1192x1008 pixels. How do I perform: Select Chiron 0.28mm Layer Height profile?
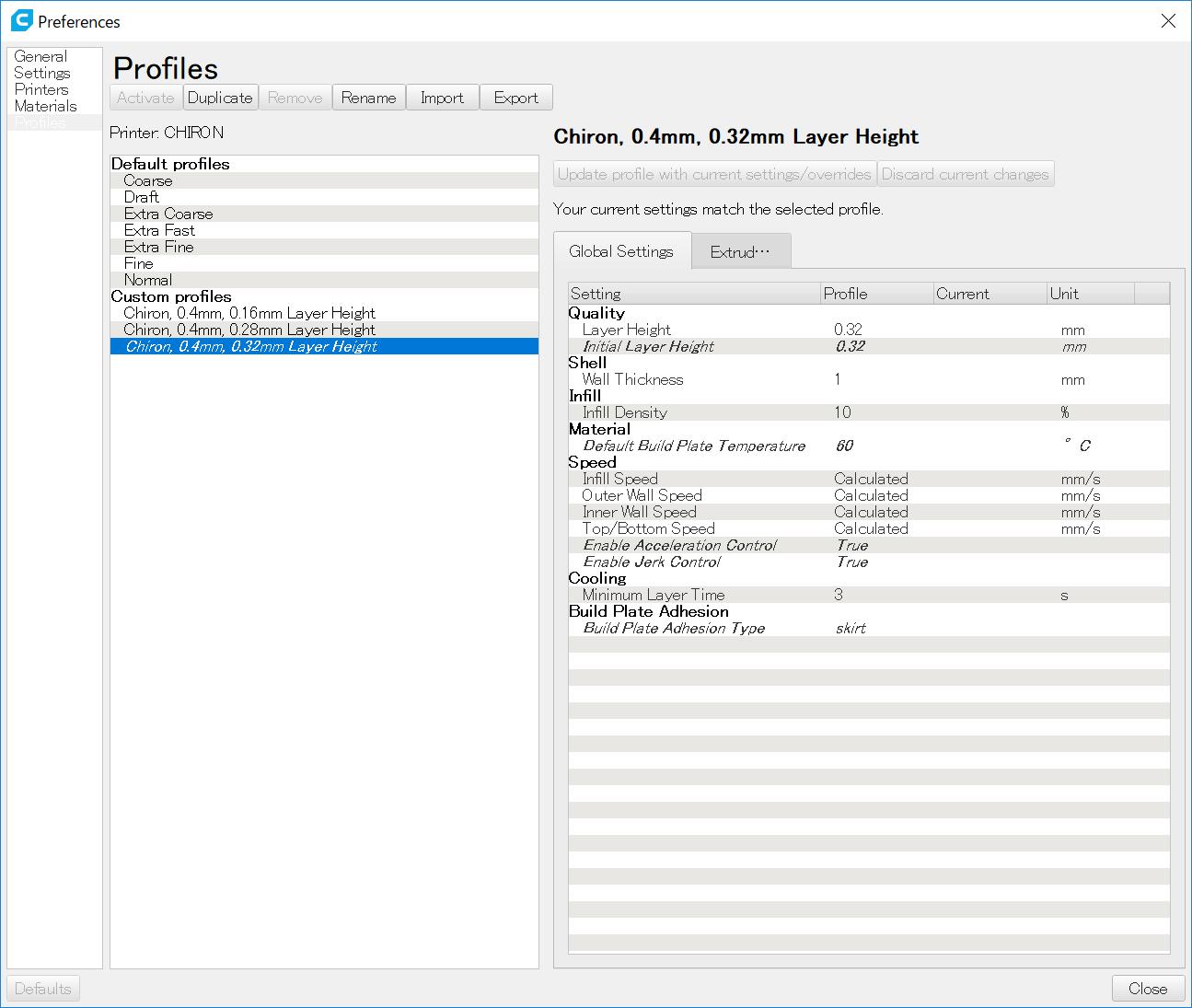coord(324,330)
